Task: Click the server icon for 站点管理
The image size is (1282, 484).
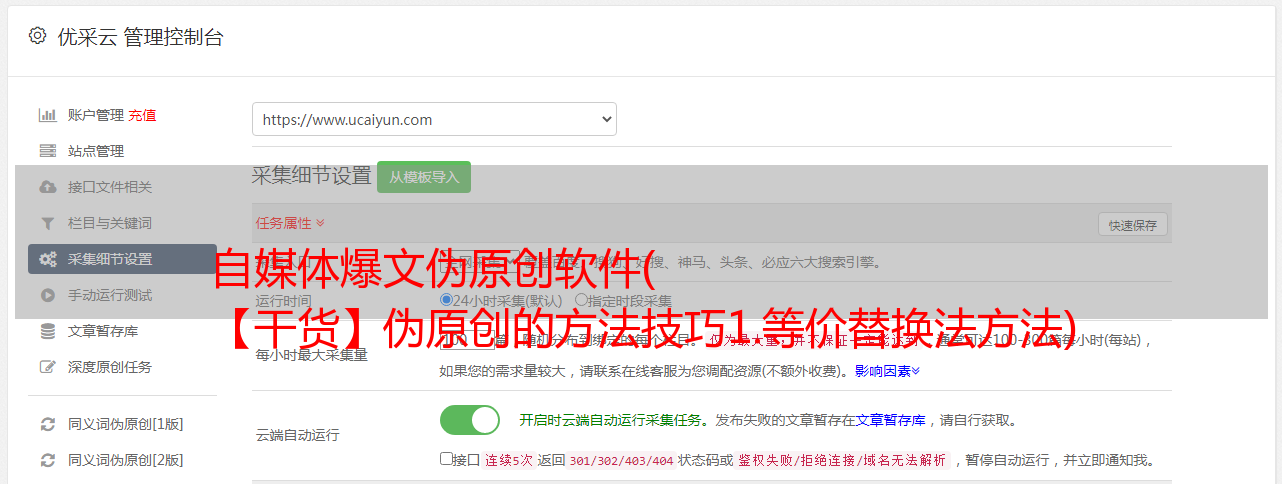Action: click(x=47, y=151)
